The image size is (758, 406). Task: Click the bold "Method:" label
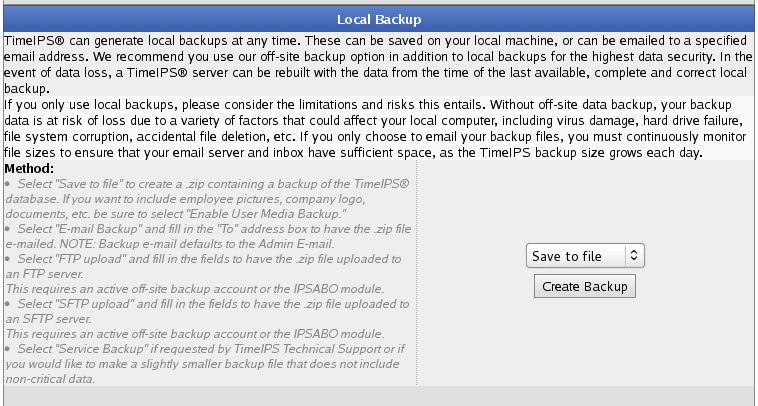tap(29, 169)
